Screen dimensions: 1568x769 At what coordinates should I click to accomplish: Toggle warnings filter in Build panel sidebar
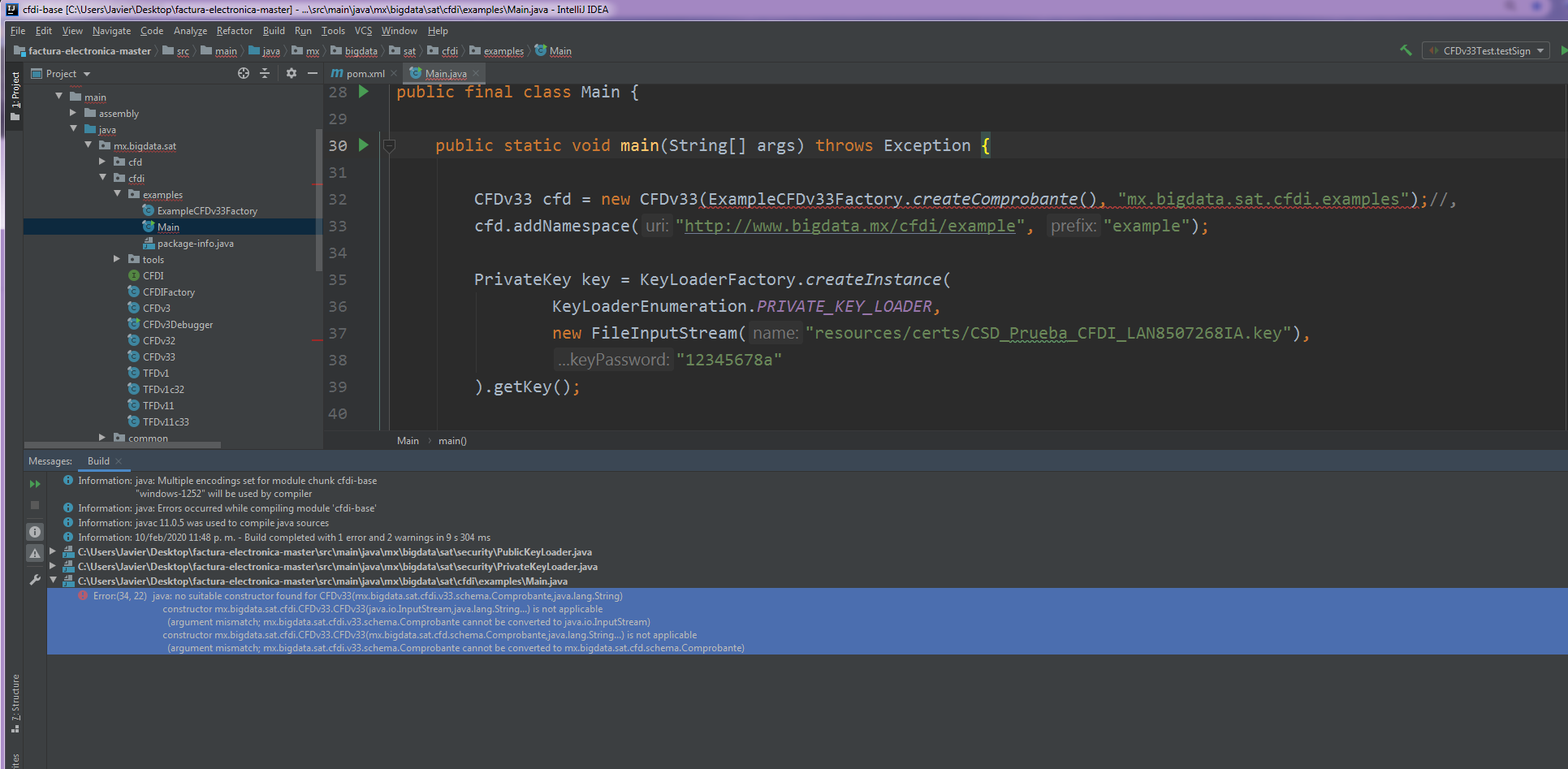(x=35, y=552)
